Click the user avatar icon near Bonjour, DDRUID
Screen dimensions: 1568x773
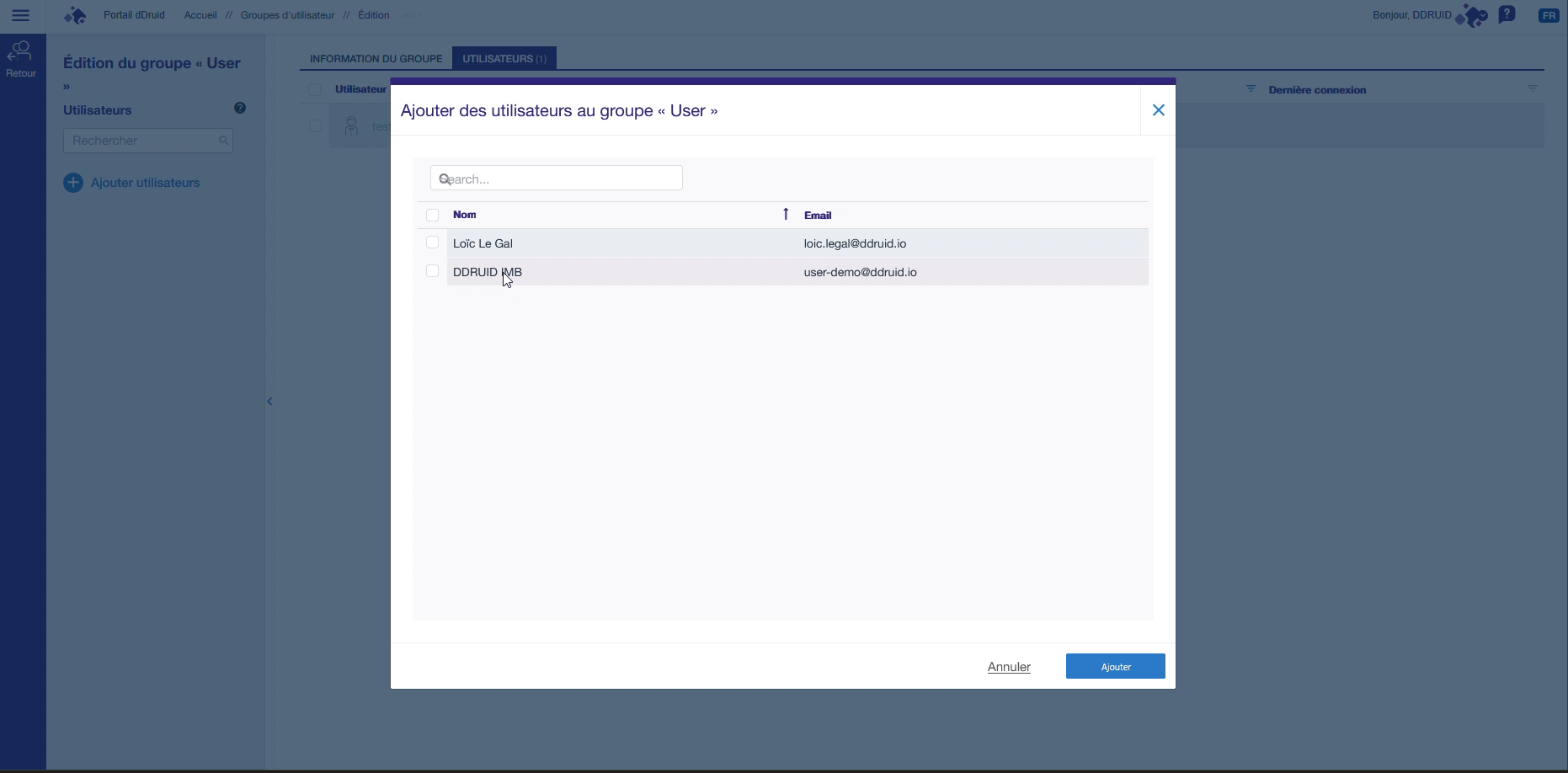(1472, 15)
